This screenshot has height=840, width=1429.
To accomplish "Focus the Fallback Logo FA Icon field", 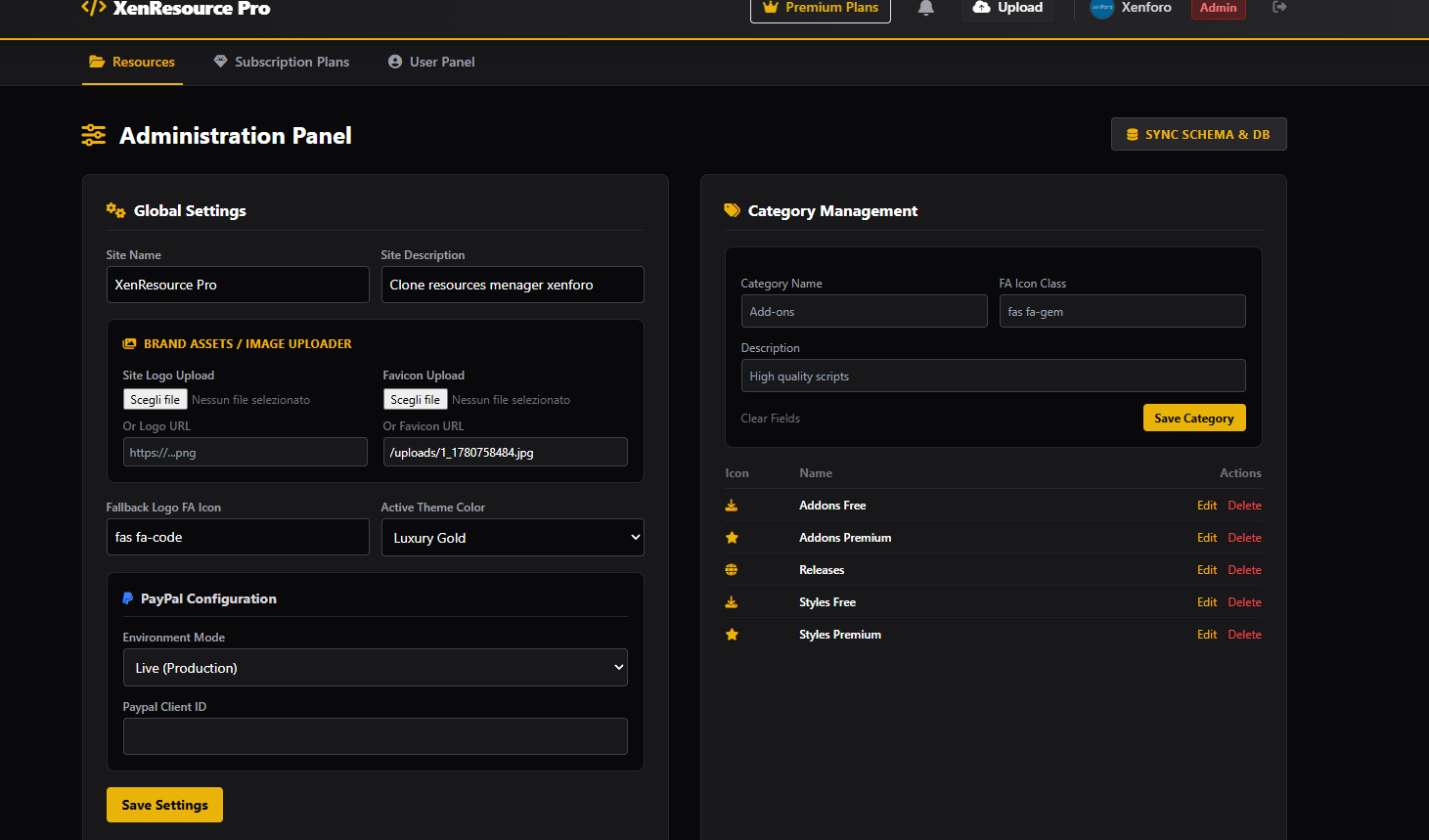I will point(238,537).
